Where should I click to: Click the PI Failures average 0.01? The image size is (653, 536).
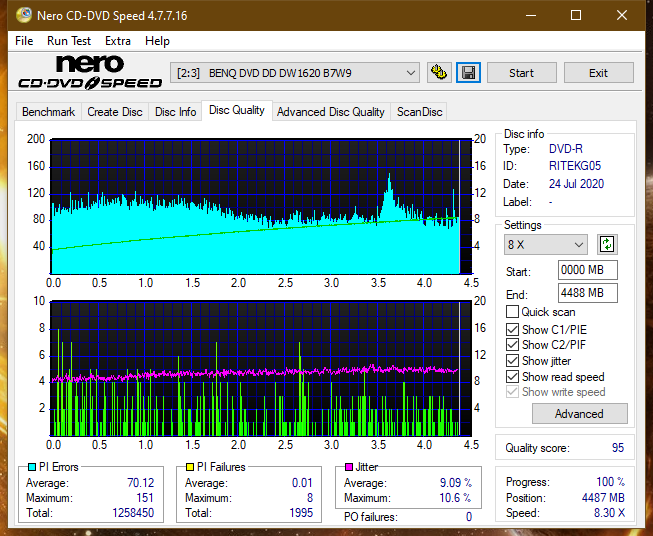point(302,483)
